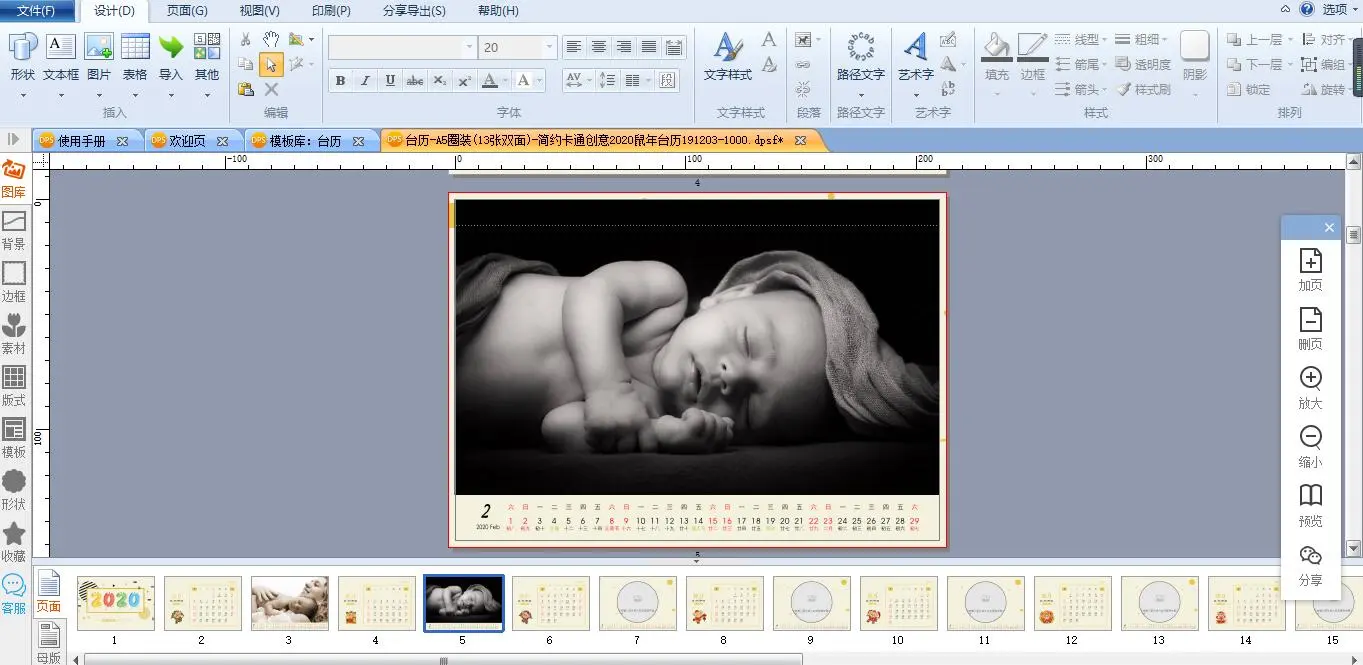Open the font name dropdown

pos(469,47)
